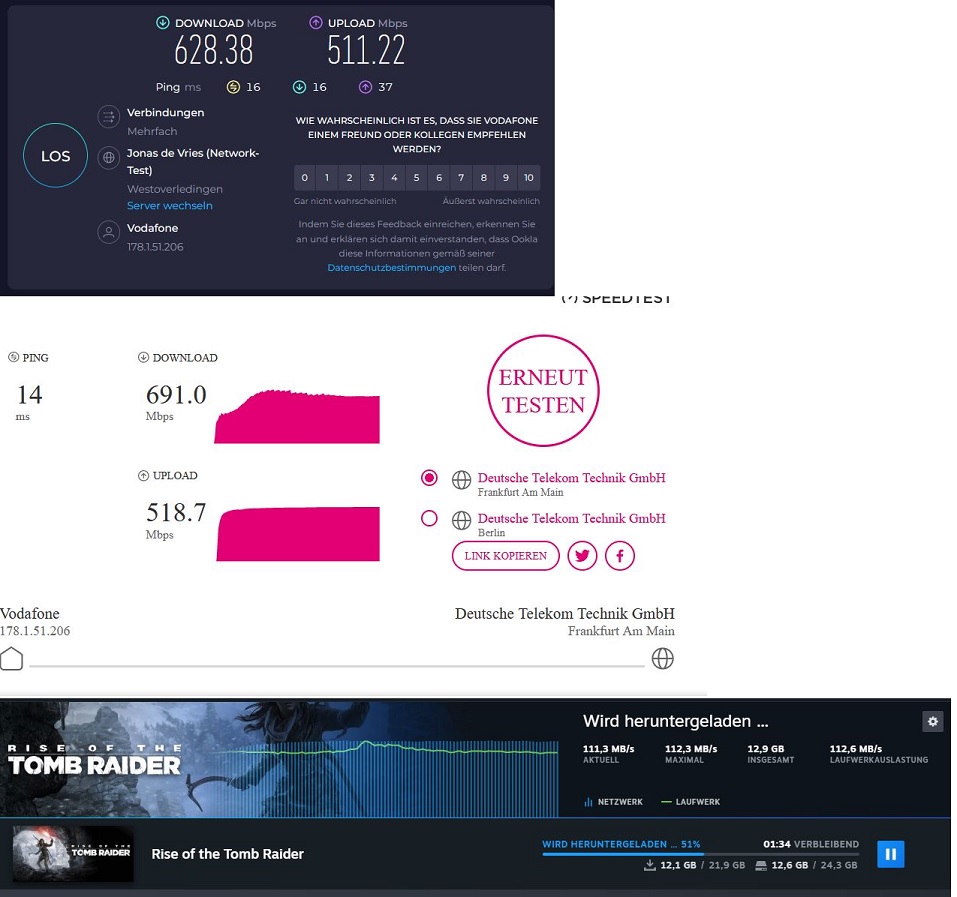957x897 pixels.
Task: Open Steam download settings gear
Action: (x=933, y=721)
